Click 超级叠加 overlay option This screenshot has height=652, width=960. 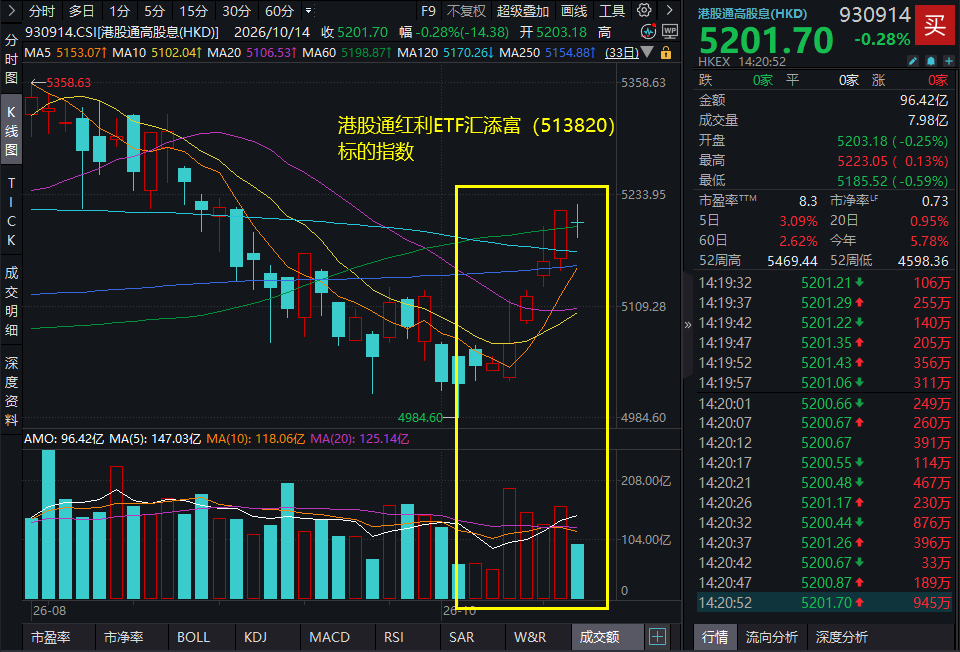[x=522, y=11]
